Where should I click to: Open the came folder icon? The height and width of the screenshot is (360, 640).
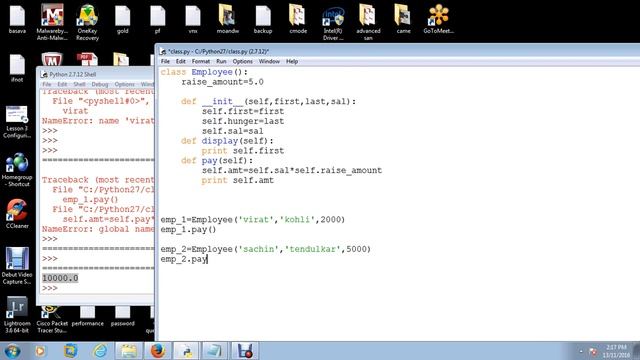tap(403, 19)
